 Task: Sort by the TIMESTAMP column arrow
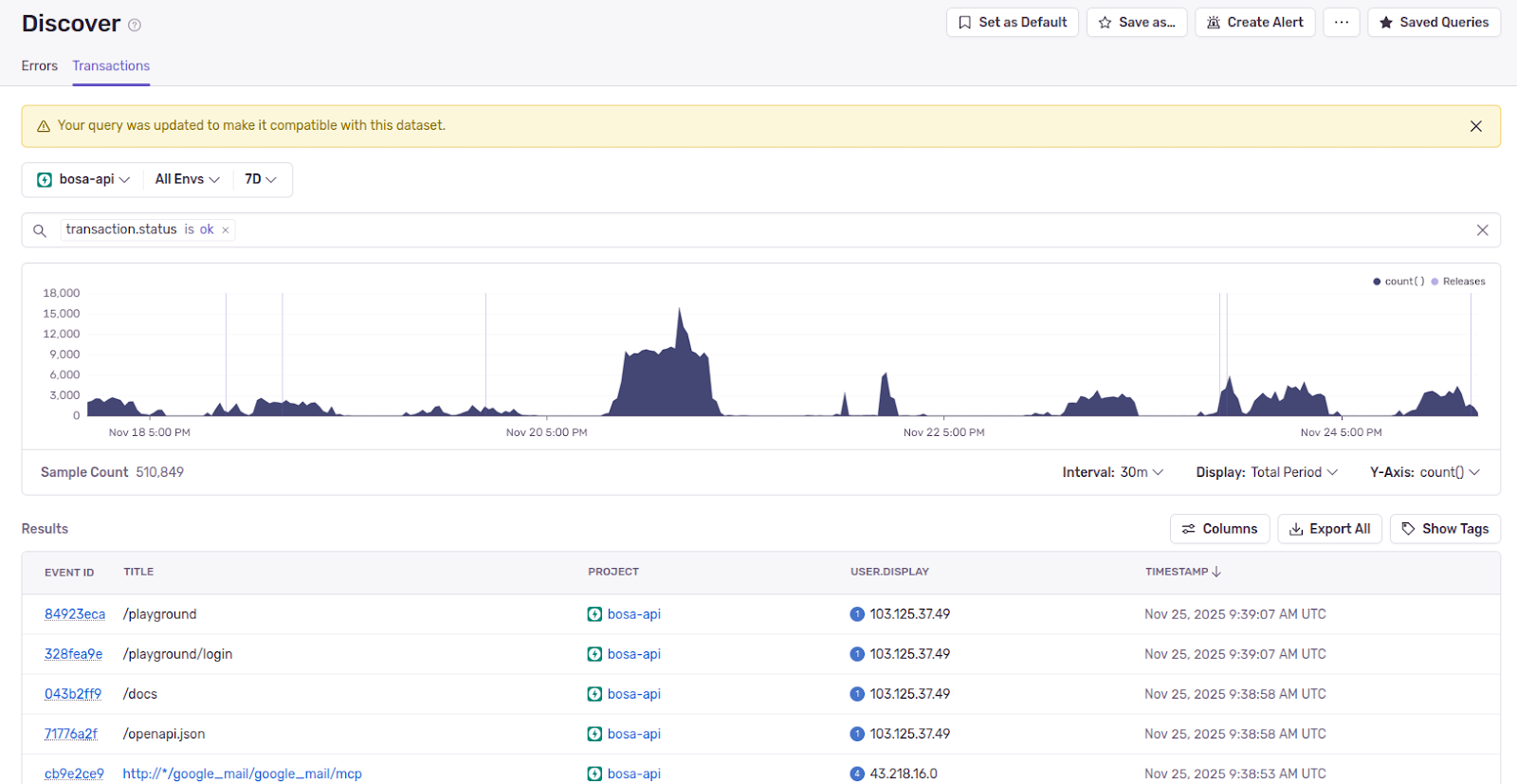[1216, 572]
